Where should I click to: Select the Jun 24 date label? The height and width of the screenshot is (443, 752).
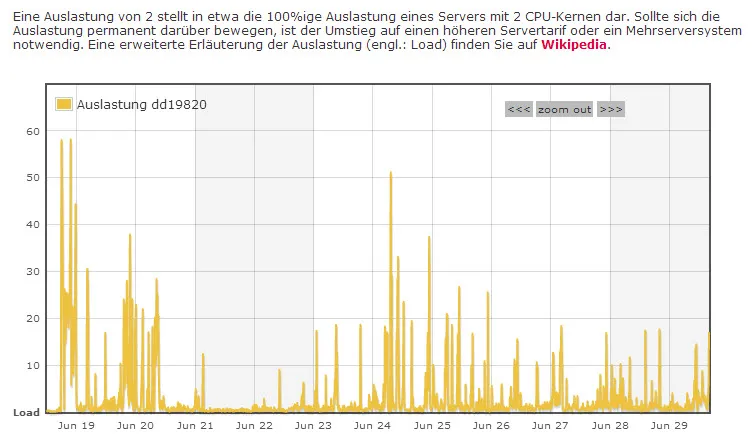[373, 425]
